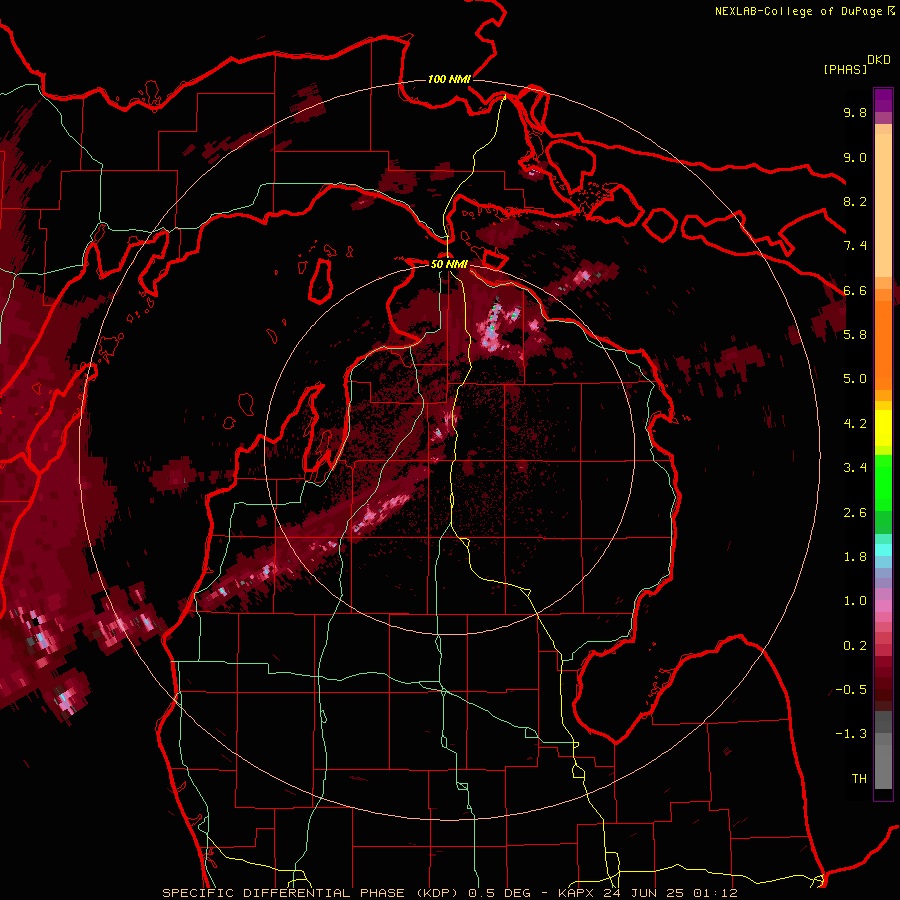
Task: Pick the bright green band of the color scale
Action: 883,482
